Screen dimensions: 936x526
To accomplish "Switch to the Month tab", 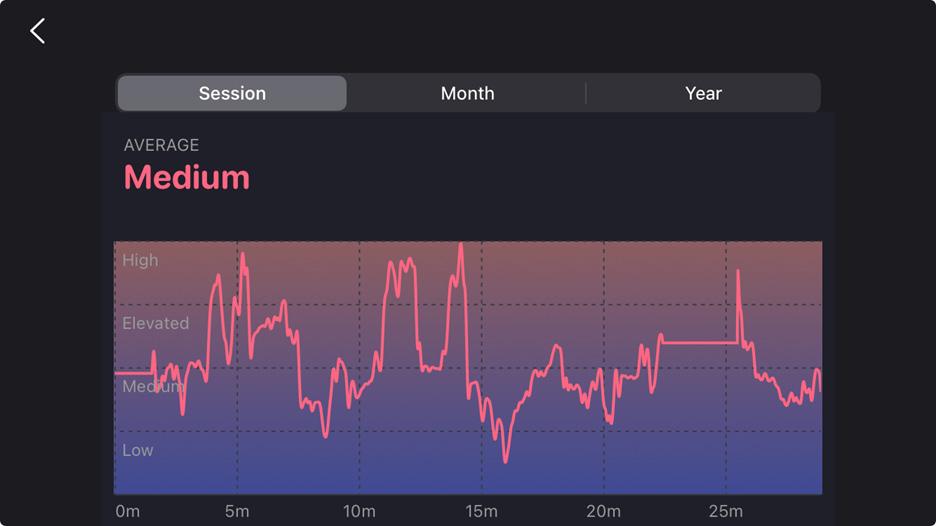I will click(467, 93).
